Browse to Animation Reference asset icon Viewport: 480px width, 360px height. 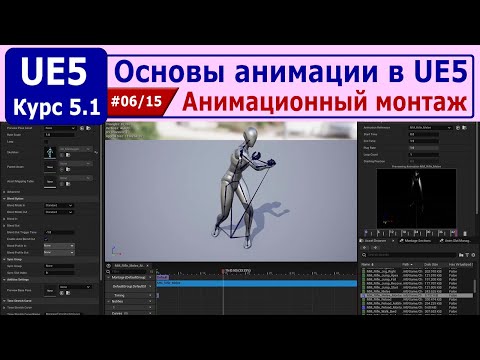click(464, 128)
